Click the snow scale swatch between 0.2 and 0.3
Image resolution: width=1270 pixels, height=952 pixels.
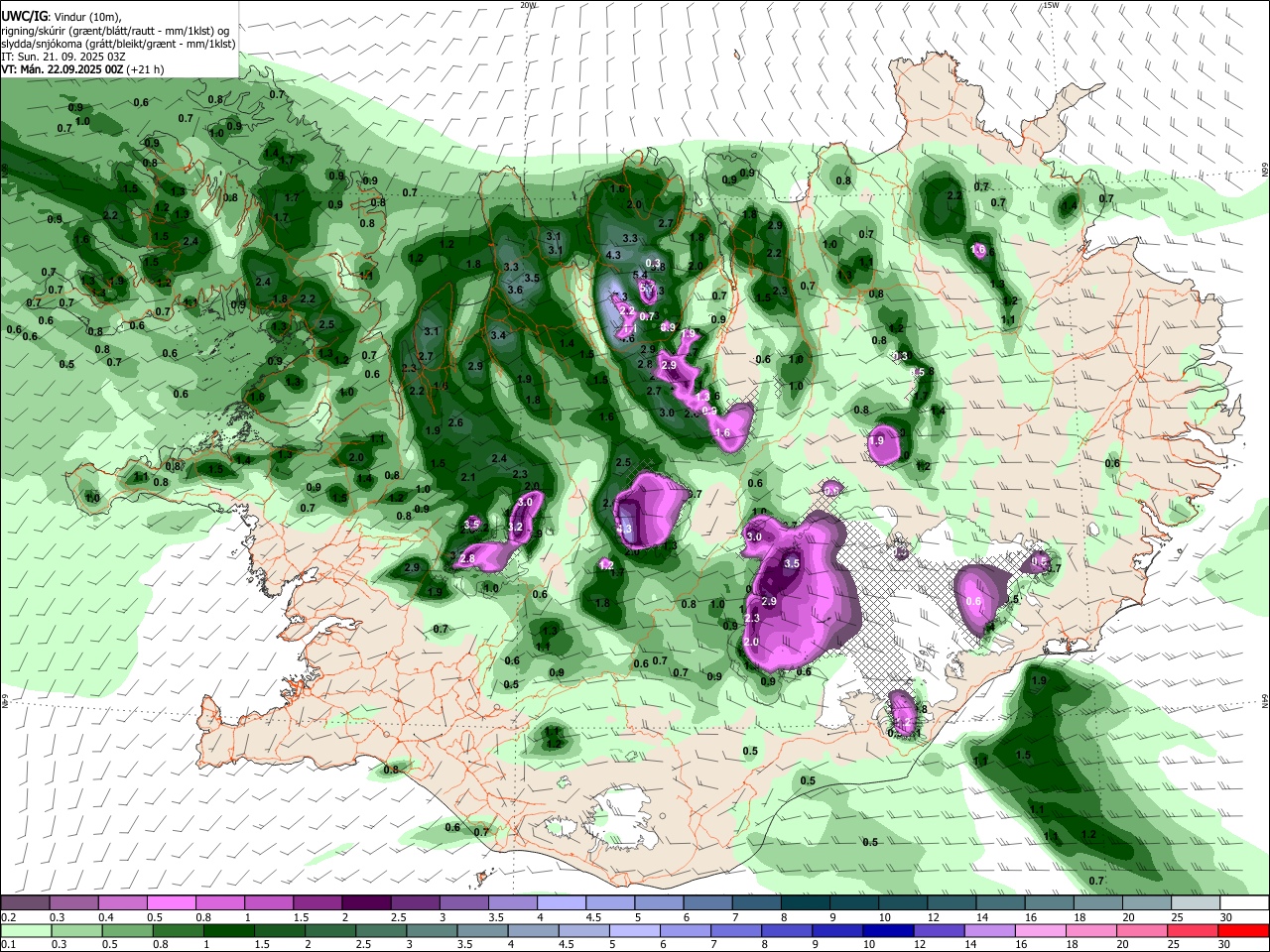click(25, 902)
